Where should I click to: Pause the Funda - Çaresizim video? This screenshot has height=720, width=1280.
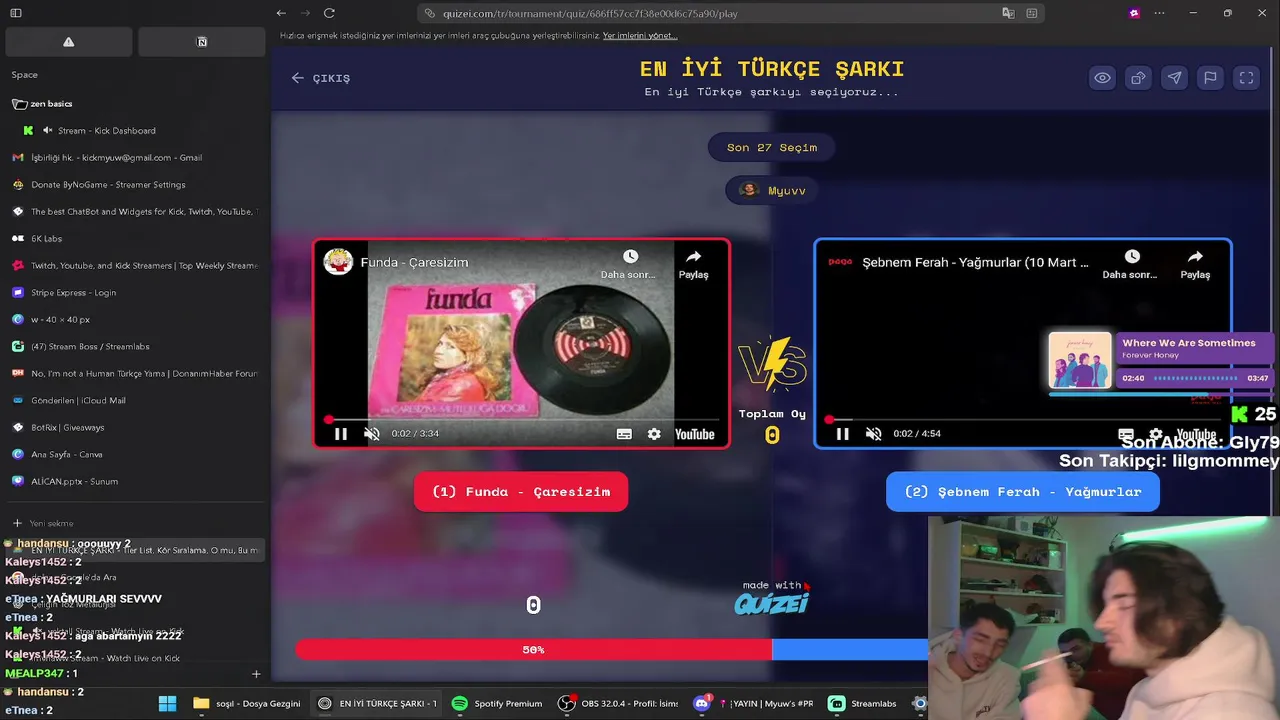pyautogui.click(x=341, y=434)
